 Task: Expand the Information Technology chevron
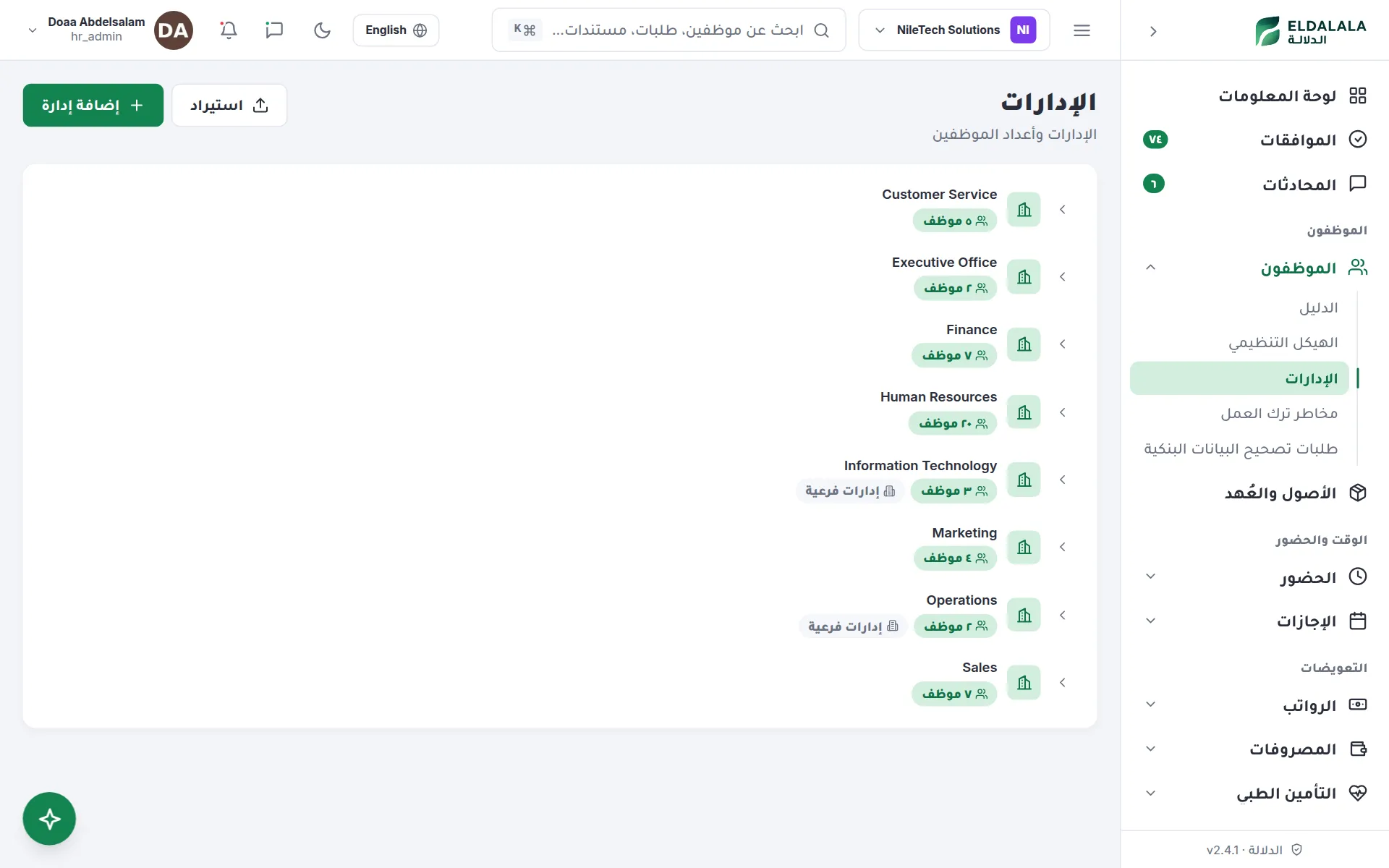pyautogui.click(x=1062, y=480)
